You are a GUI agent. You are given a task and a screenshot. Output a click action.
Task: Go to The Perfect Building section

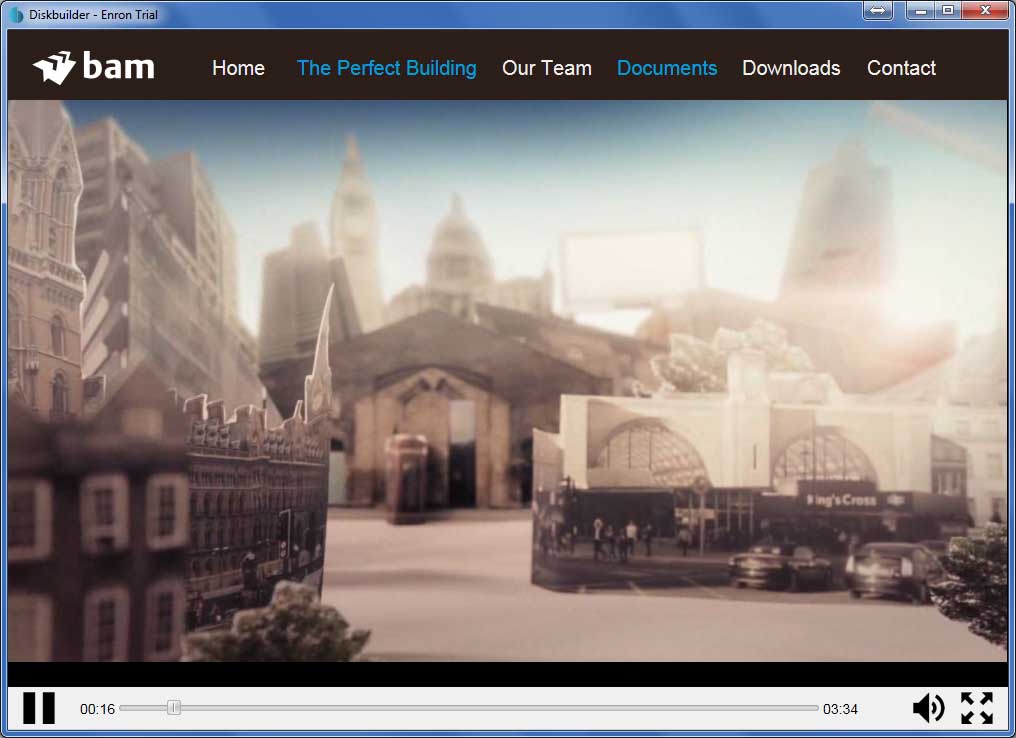pos(387,68)
